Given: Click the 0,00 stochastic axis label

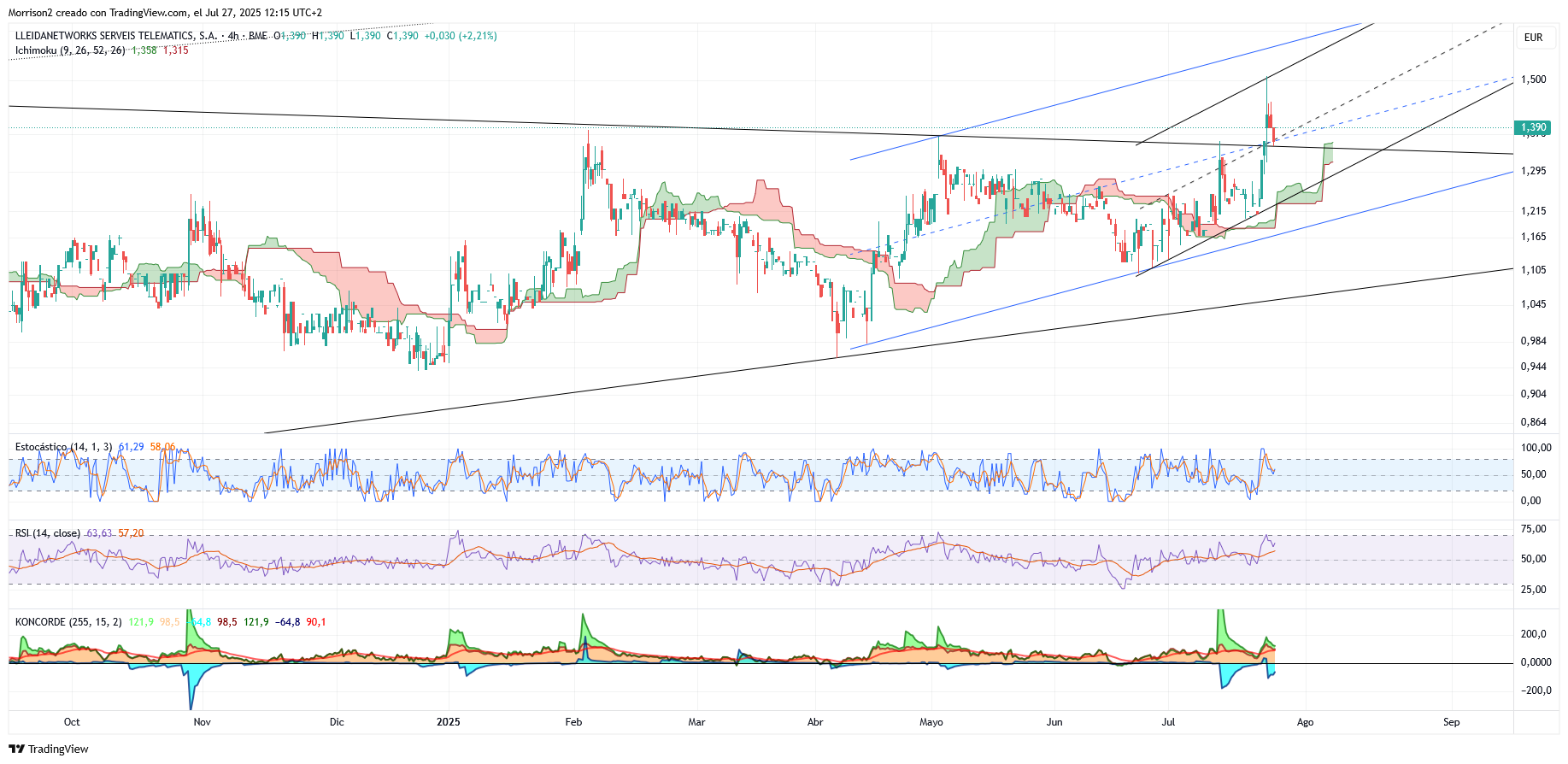Looking at the screenshot, I should tap(1531, 501).
